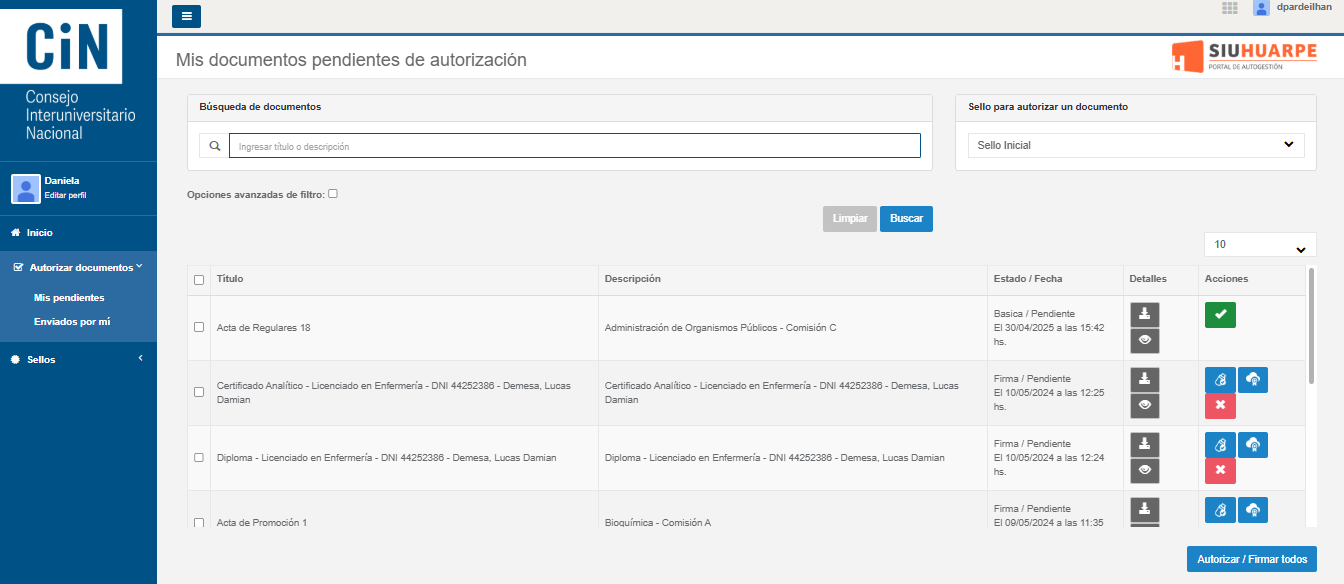The height and width of the screenshot is (584, 1344).
Task: Go to Inicio in the sidebar menu
Action: click(x=39, y=232)
